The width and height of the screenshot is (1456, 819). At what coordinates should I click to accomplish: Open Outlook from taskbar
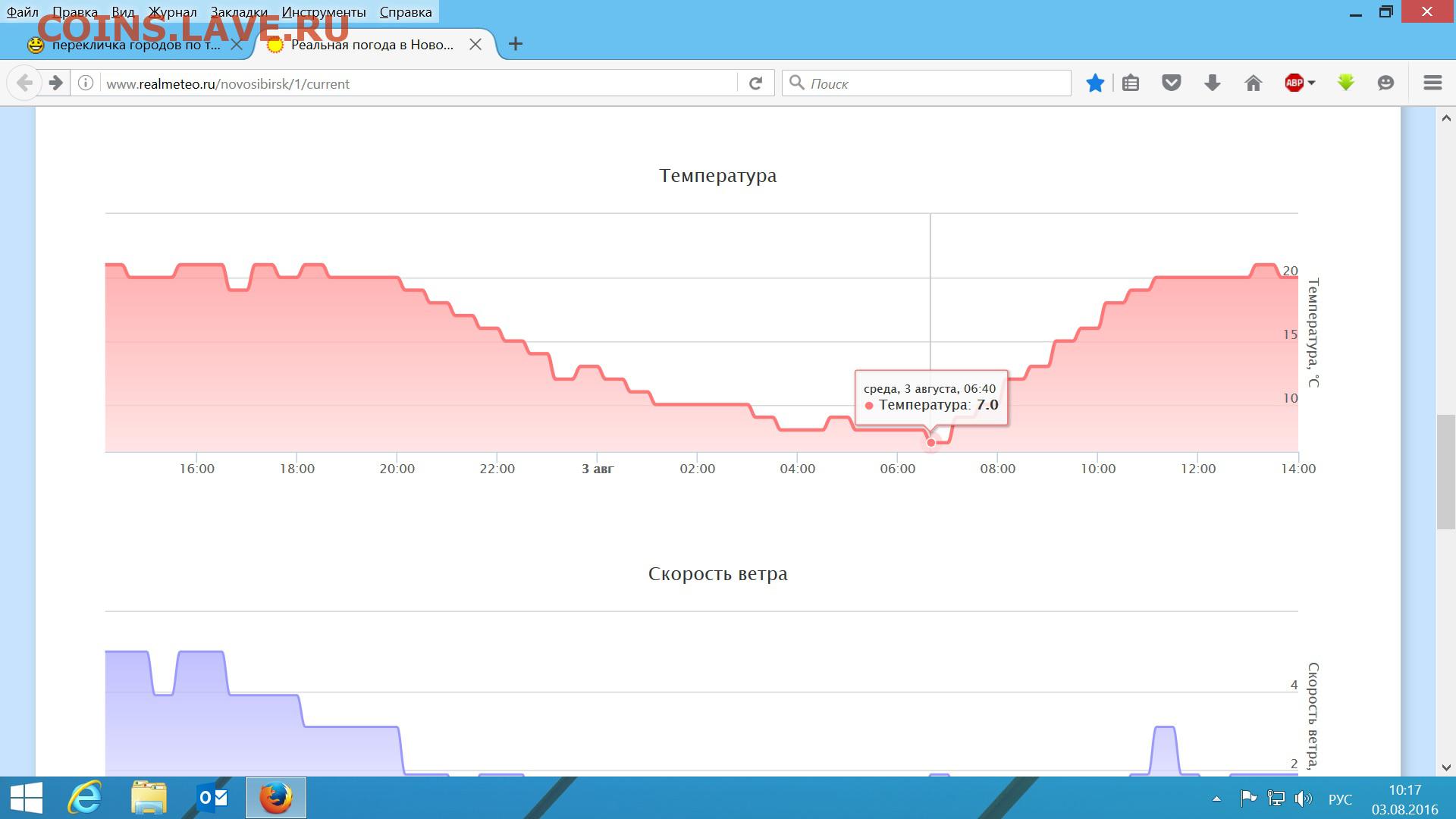coord(212,798)
